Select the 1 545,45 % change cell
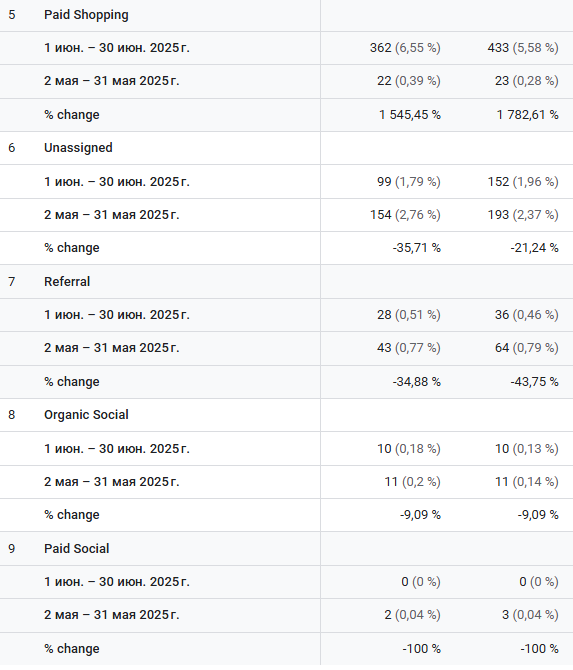 [x=409, y=115]
